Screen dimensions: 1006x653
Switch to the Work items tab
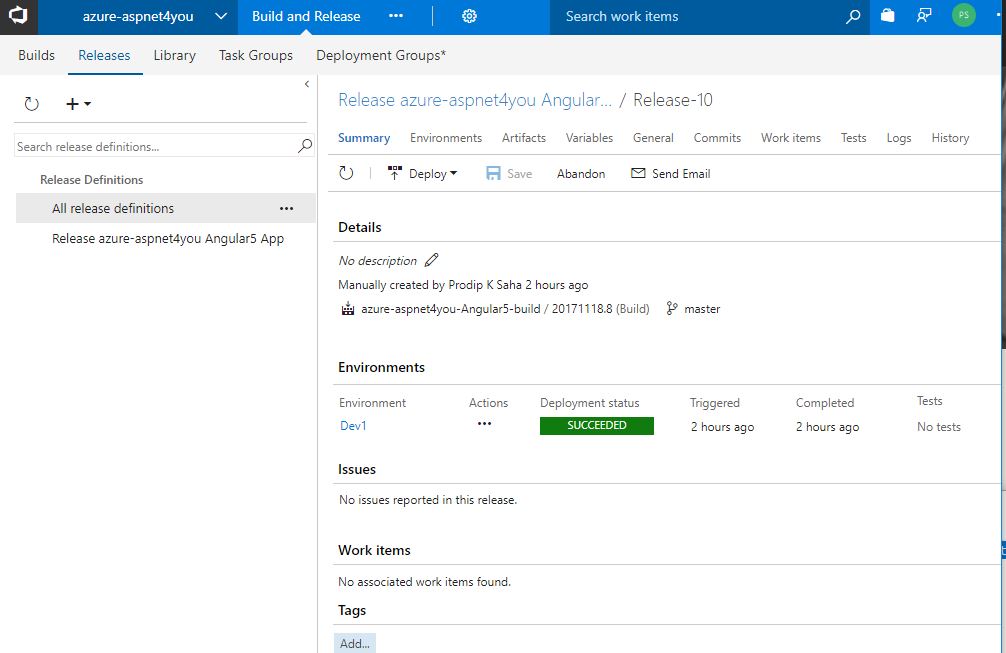(x=790, y=138)
